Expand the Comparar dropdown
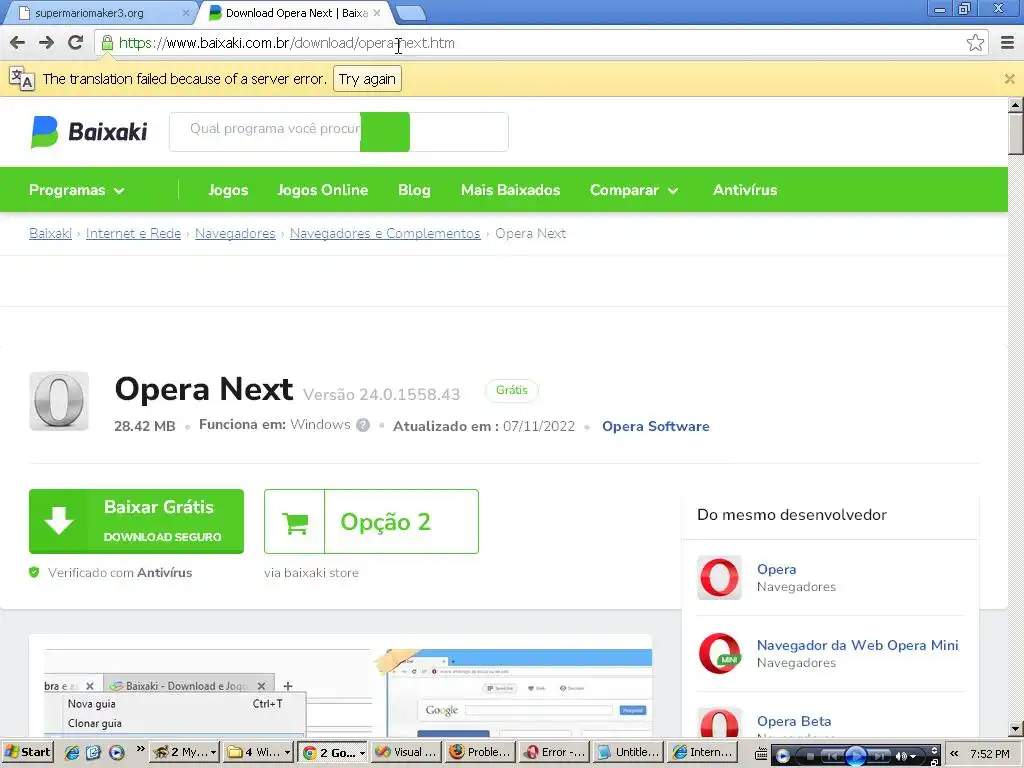 click(633, 190)
